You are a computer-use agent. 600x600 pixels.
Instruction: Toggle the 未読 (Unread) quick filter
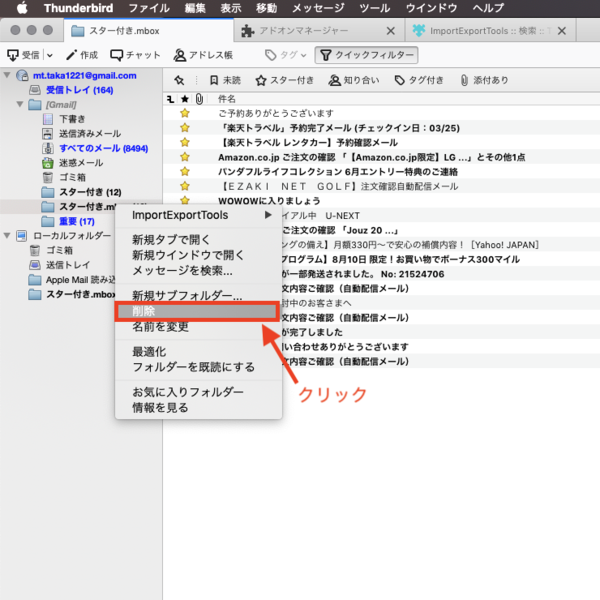[222, 81]
